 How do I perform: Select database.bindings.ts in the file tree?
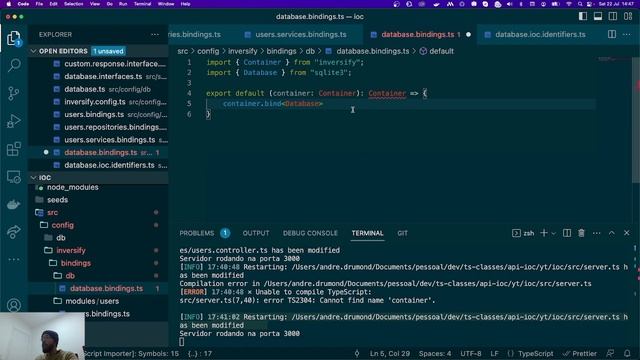coord(106,288)
